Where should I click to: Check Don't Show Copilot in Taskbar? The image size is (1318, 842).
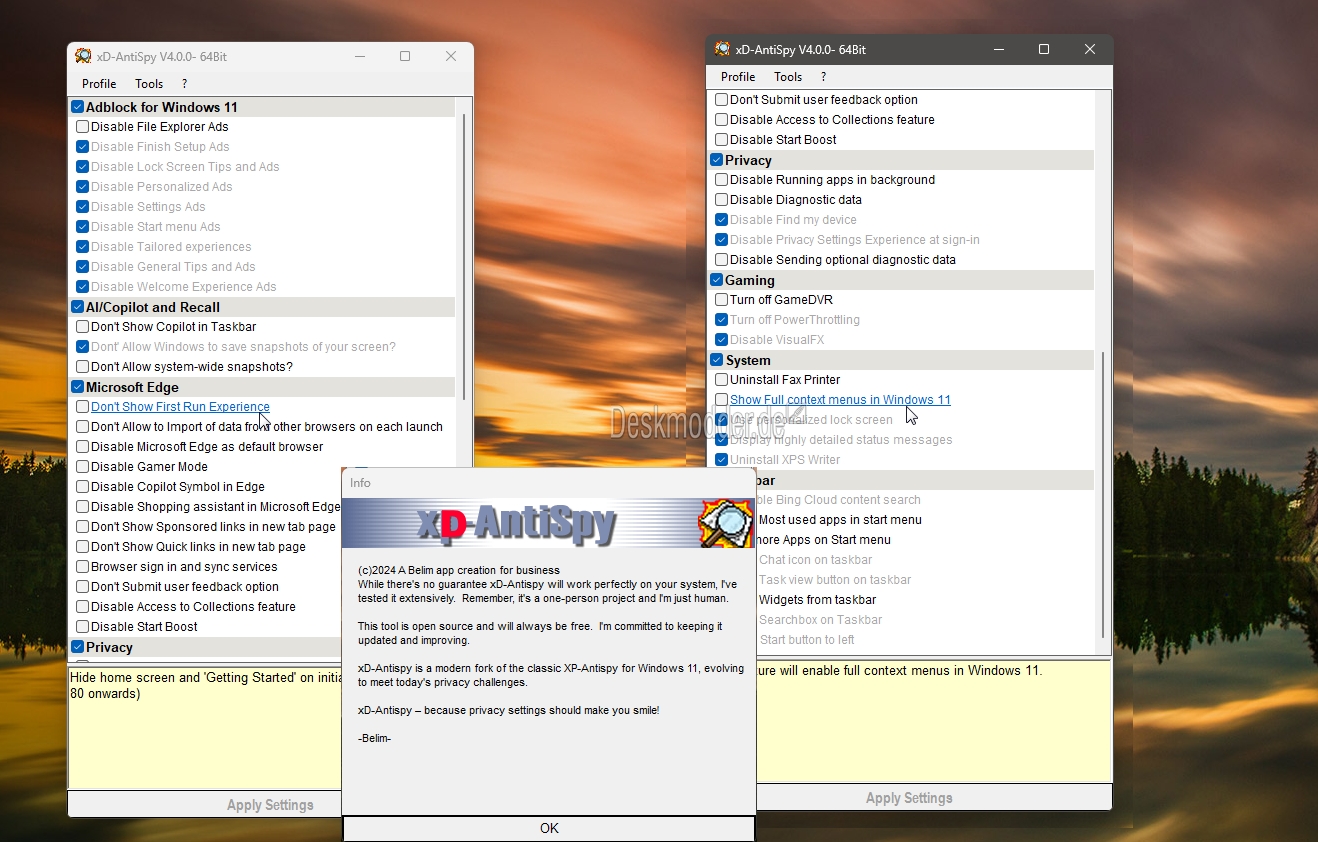click(x=83, y=327)
